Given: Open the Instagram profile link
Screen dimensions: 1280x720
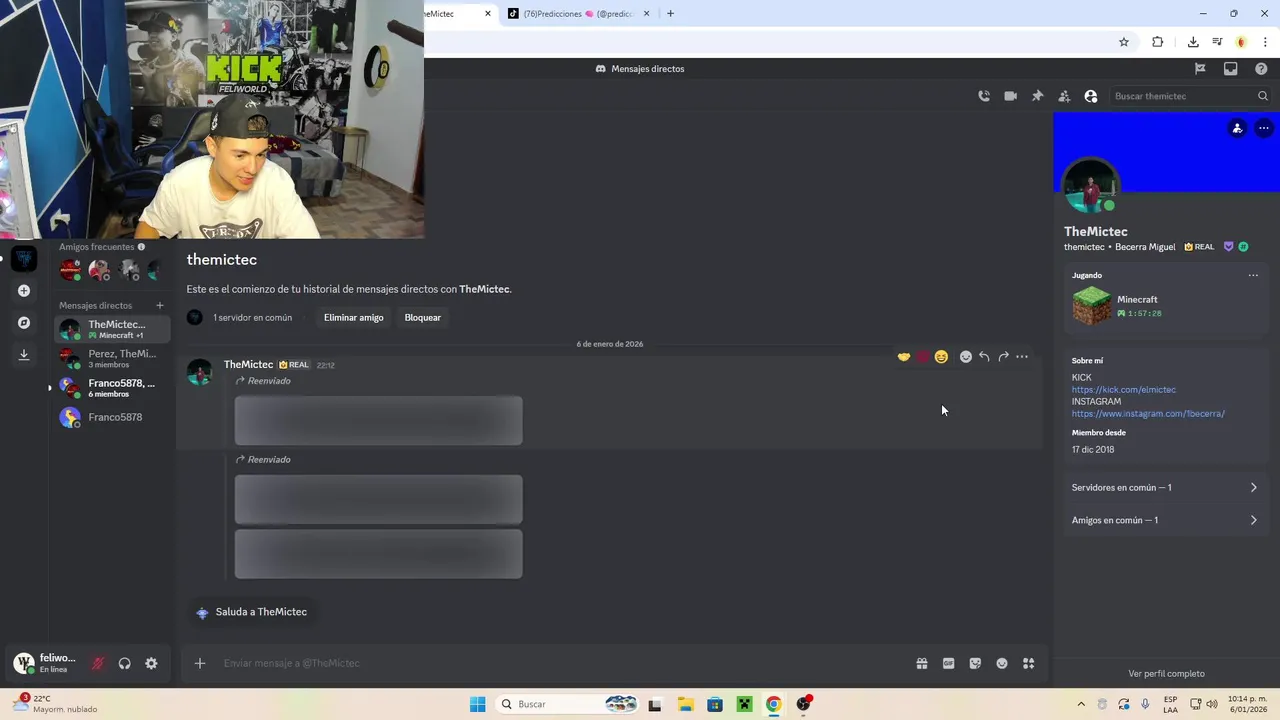Looking at the screenshot, I should [x=1148, y=414].
